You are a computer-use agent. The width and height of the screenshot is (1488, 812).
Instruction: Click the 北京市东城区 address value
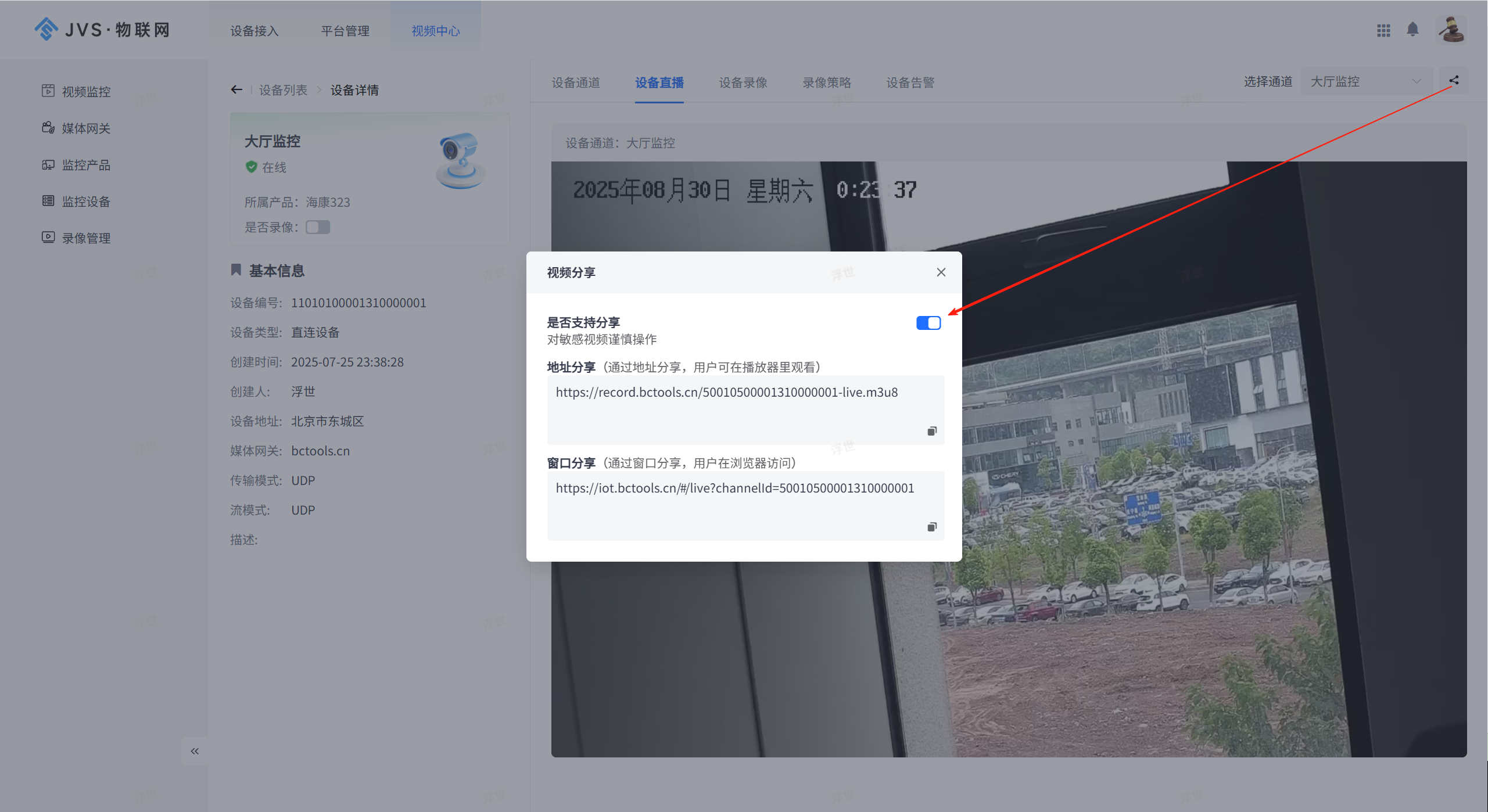point(327,421)
